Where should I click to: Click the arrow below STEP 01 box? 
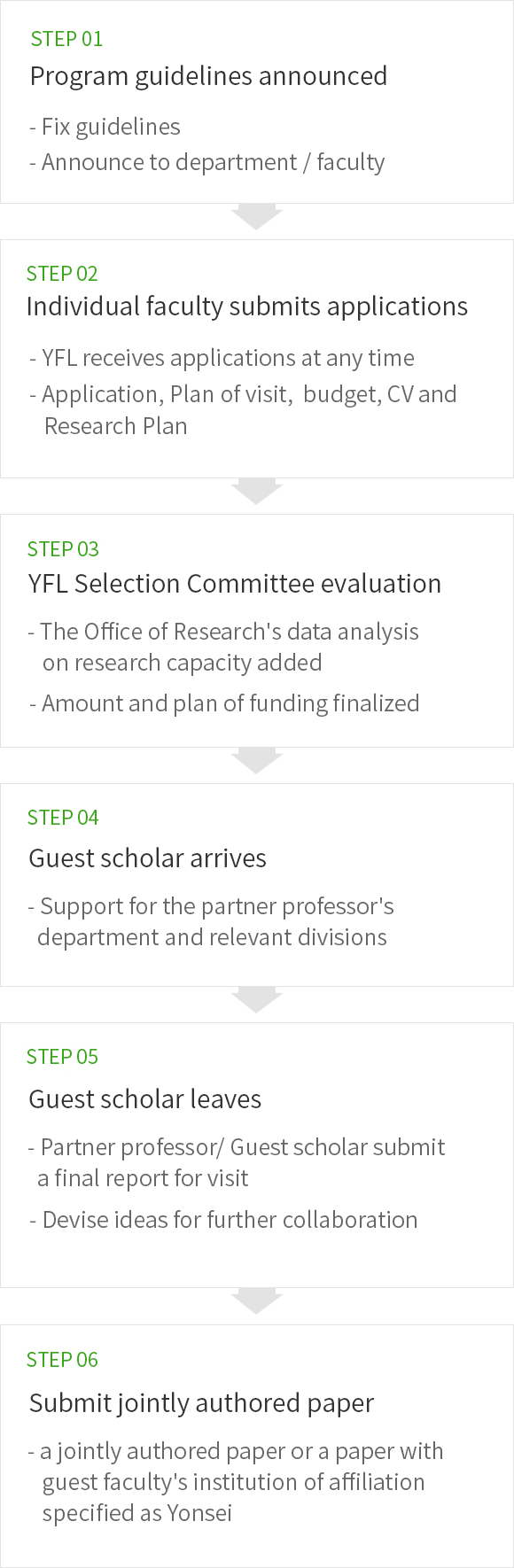[x=257, y=217]
